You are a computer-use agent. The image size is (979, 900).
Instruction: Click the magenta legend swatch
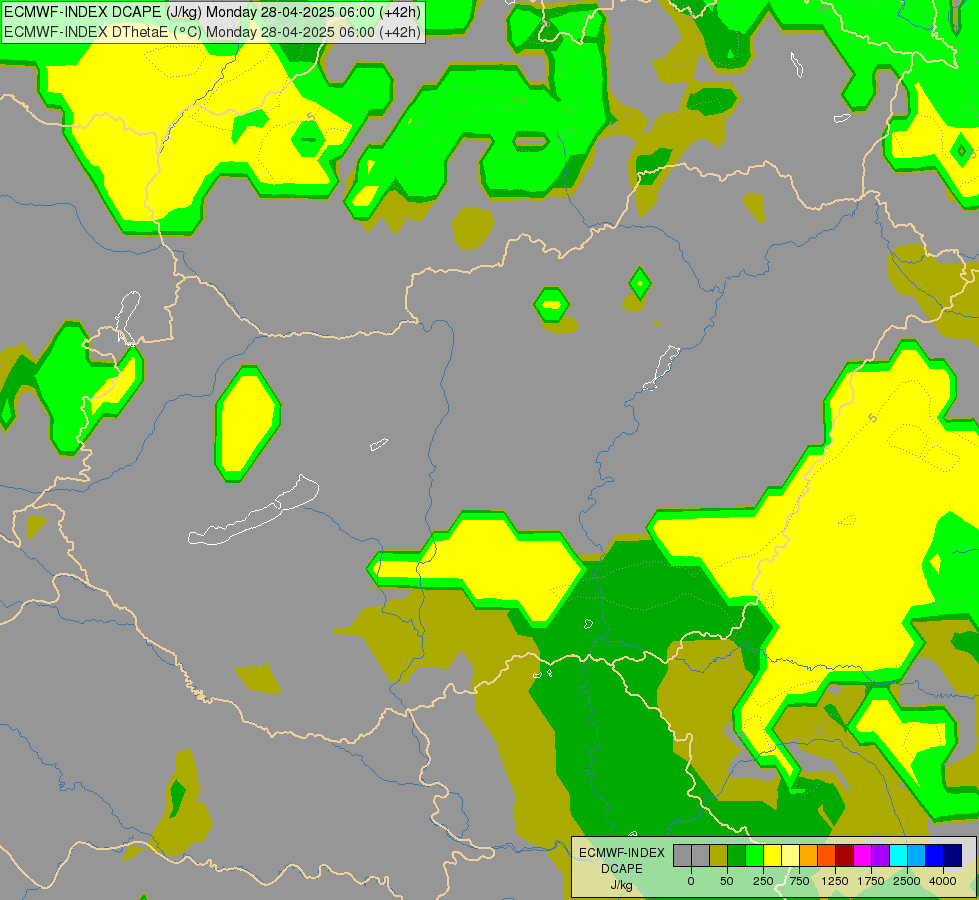(863, 855)
